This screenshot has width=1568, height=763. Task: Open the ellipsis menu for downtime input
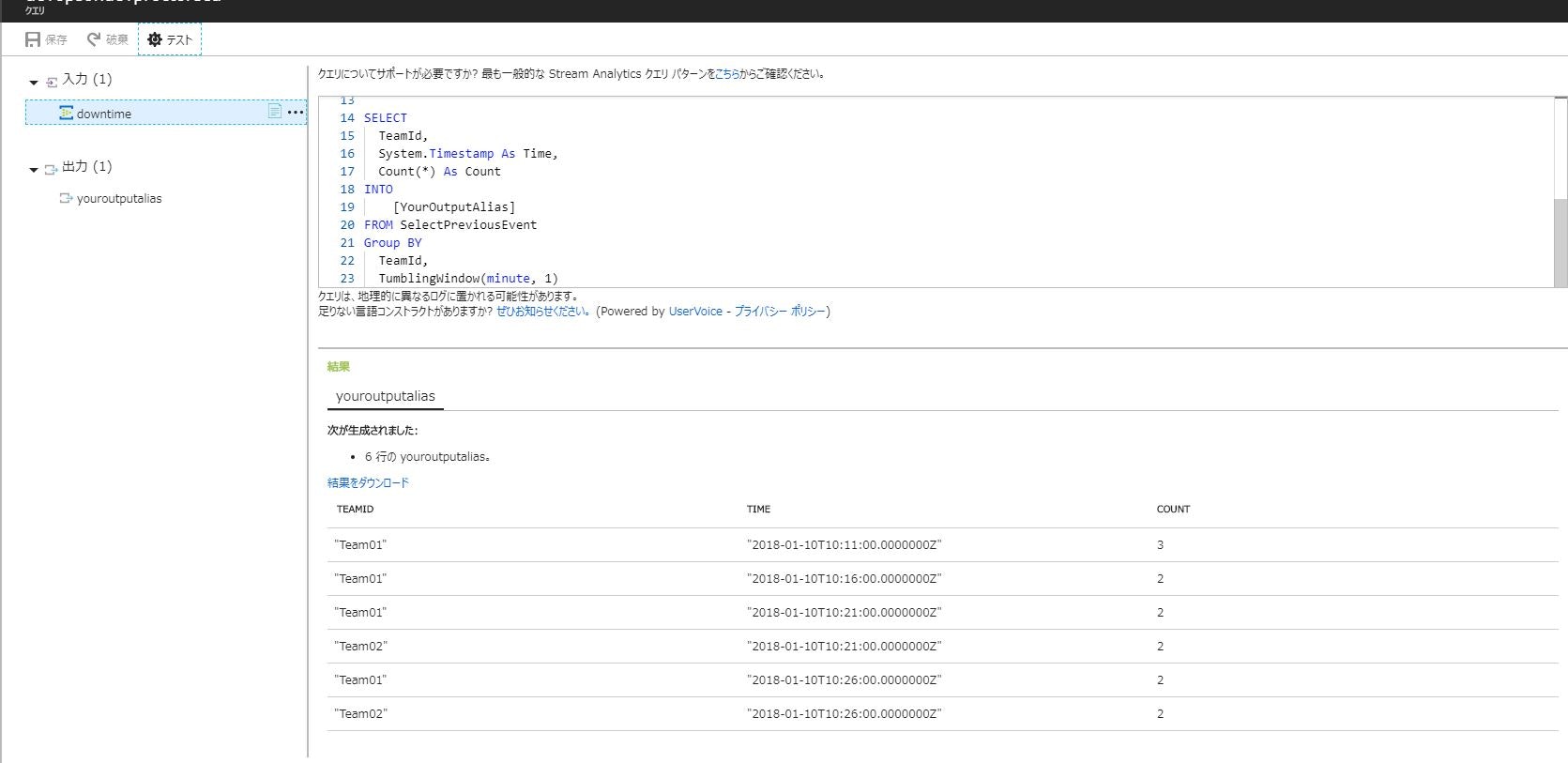296,112
